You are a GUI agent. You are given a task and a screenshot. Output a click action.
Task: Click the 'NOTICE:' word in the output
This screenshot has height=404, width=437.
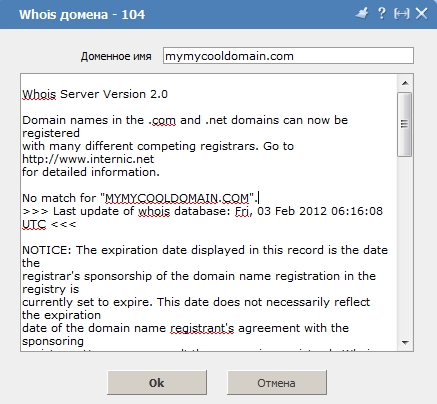[47, 250]
